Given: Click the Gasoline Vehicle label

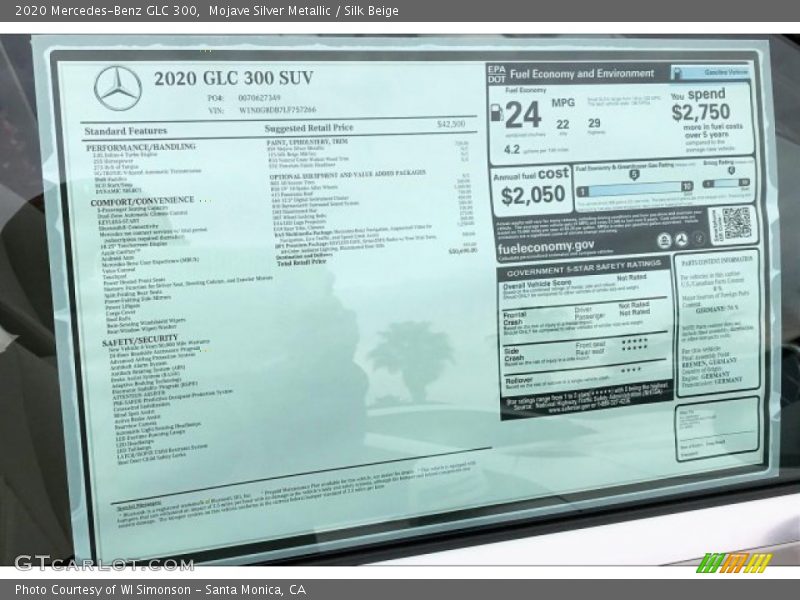Looking at the screenshot, I should (x=726, y=72).
